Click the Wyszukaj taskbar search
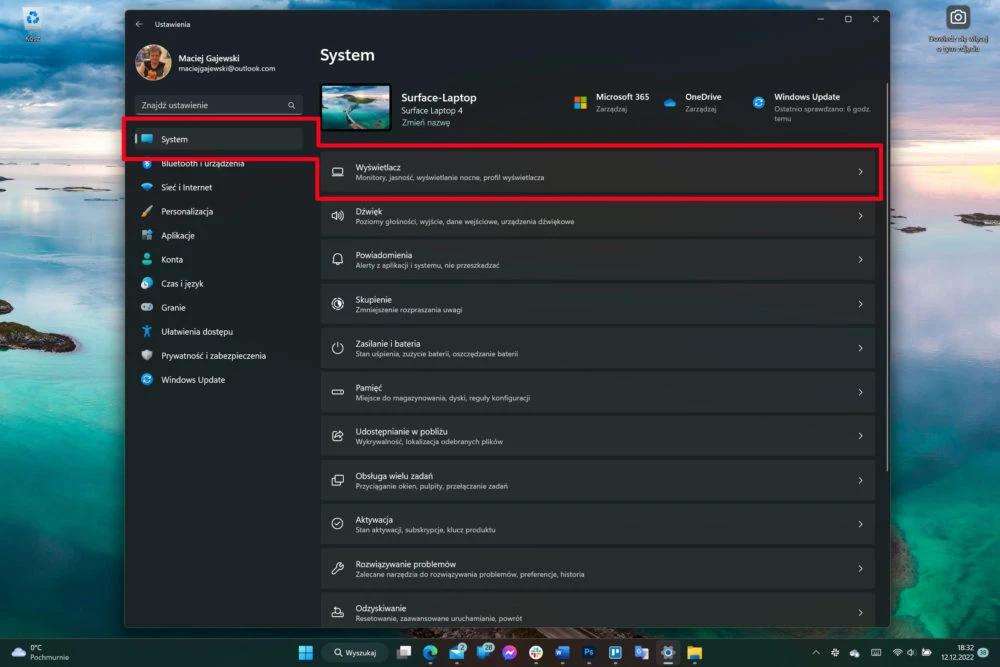Image resolution: width=1000 pixels, height=667 pixels. pos(355,652)
